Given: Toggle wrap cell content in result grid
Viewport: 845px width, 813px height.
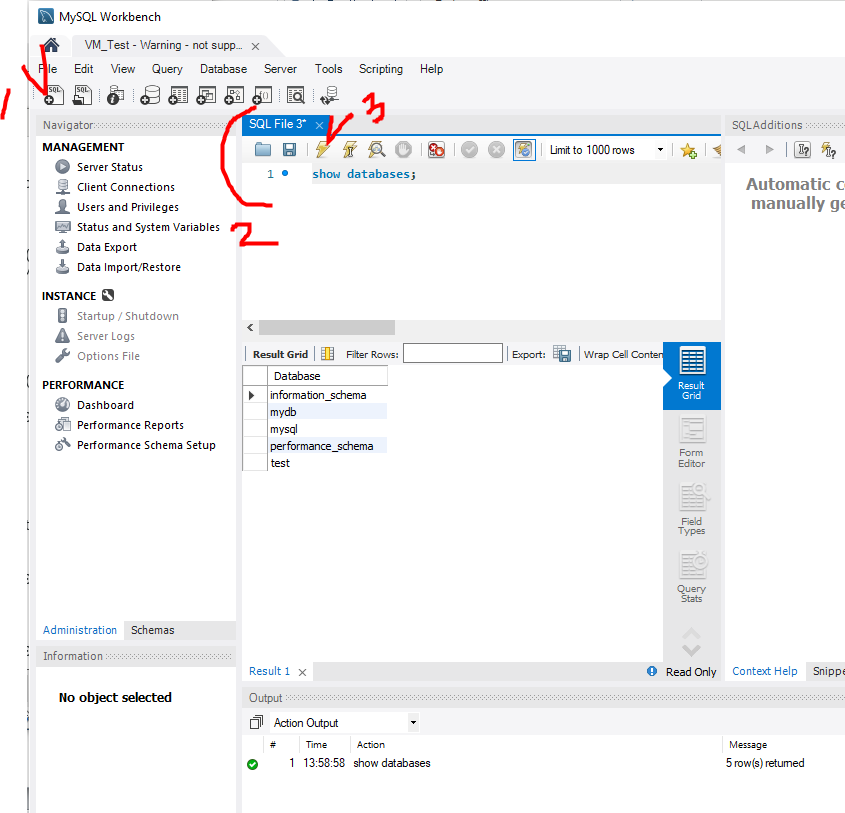Looking at the screenshot, I should tap(623, 355).
